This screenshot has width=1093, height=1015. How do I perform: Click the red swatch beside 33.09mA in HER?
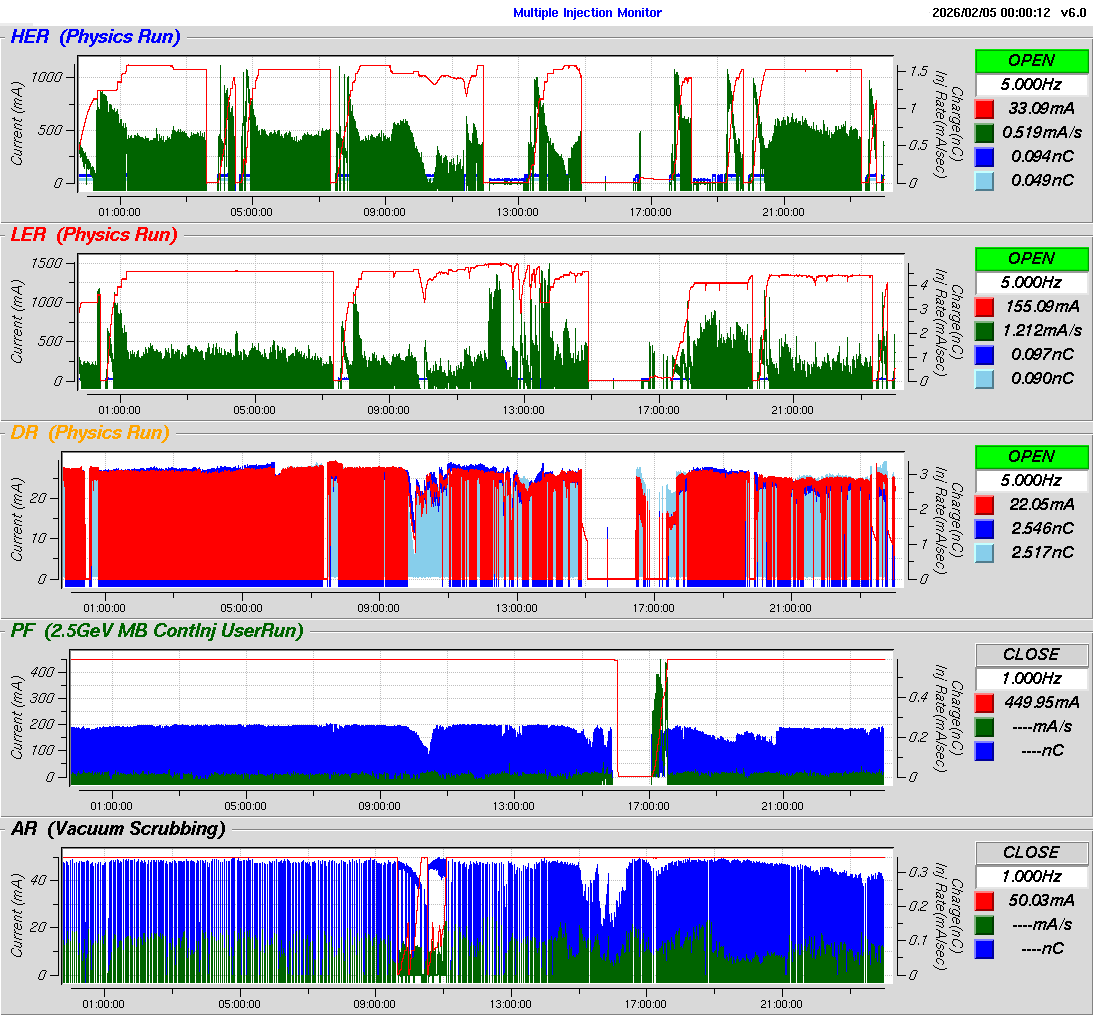point(984,108)
